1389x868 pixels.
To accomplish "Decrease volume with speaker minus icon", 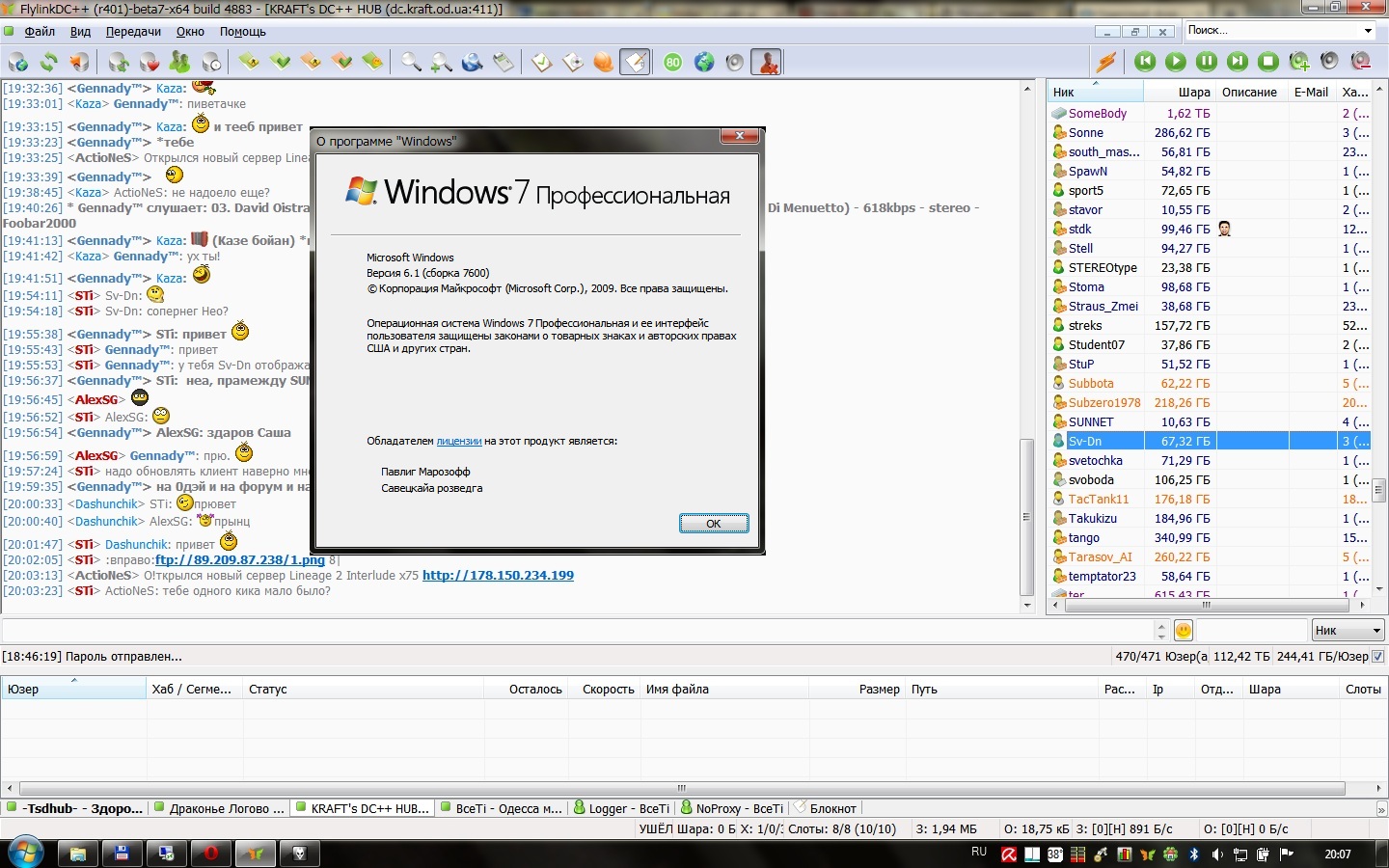I will tap(1361, 62).
